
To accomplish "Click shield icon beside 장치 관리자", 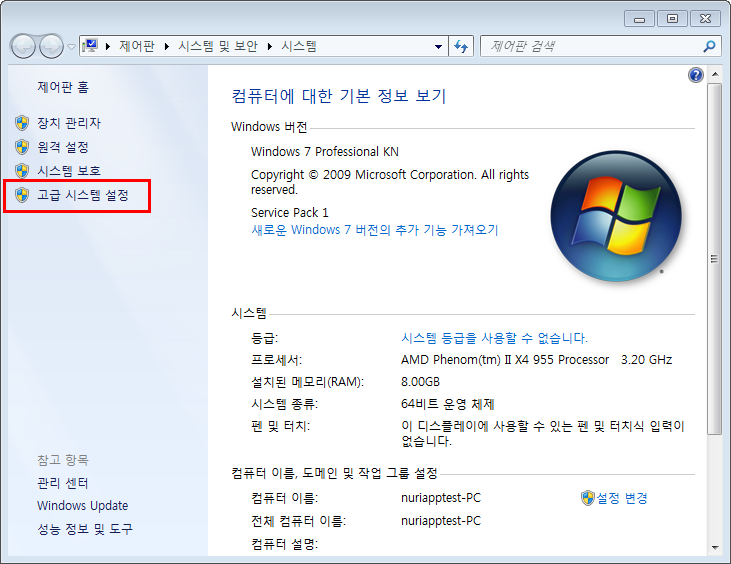I will 22,123.
